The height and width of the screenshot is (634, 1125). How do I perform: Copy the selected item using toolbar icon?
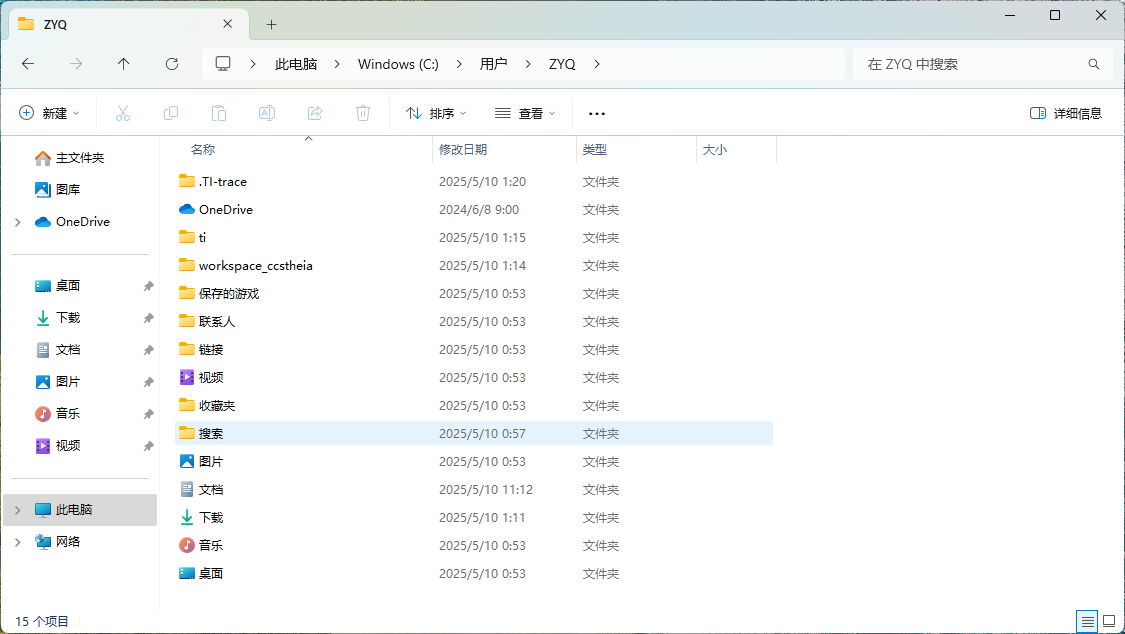pos(170,112)
